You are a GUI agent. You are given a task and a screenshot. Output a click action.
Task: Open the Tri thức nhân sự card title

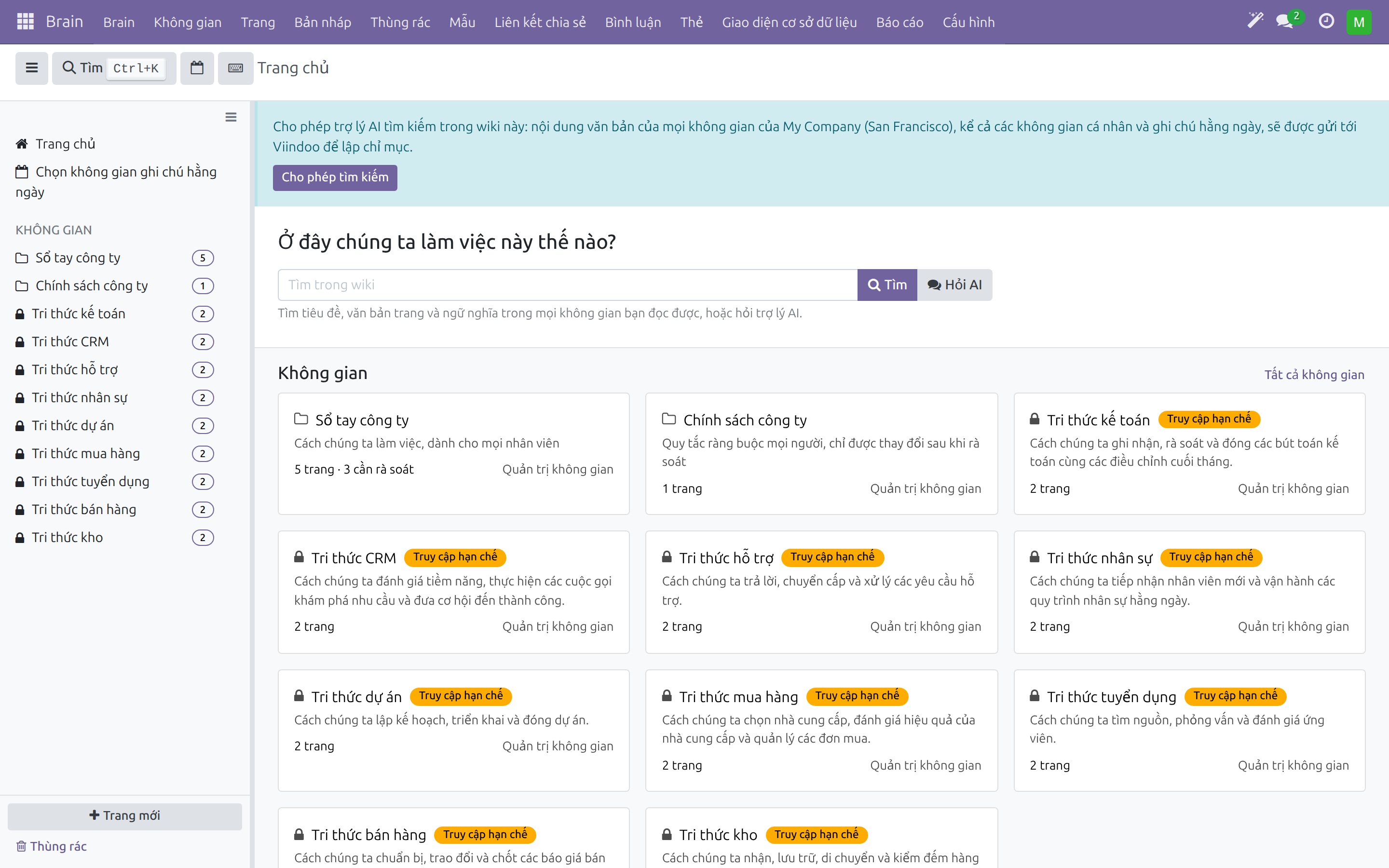click(x=1100, y=557)
